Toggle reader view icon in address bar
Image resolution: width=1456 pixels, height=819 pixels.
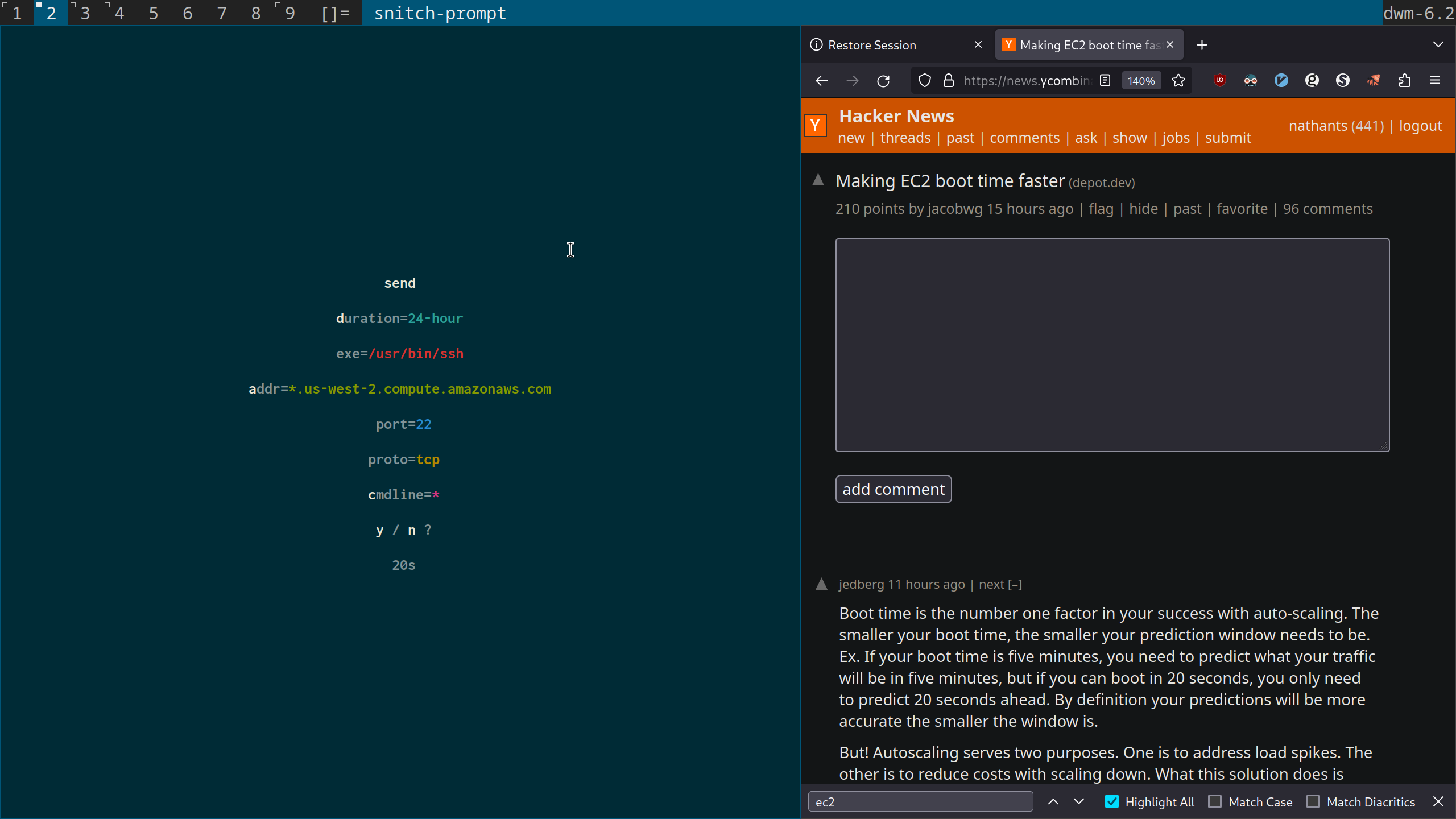tap(1105, 81)
